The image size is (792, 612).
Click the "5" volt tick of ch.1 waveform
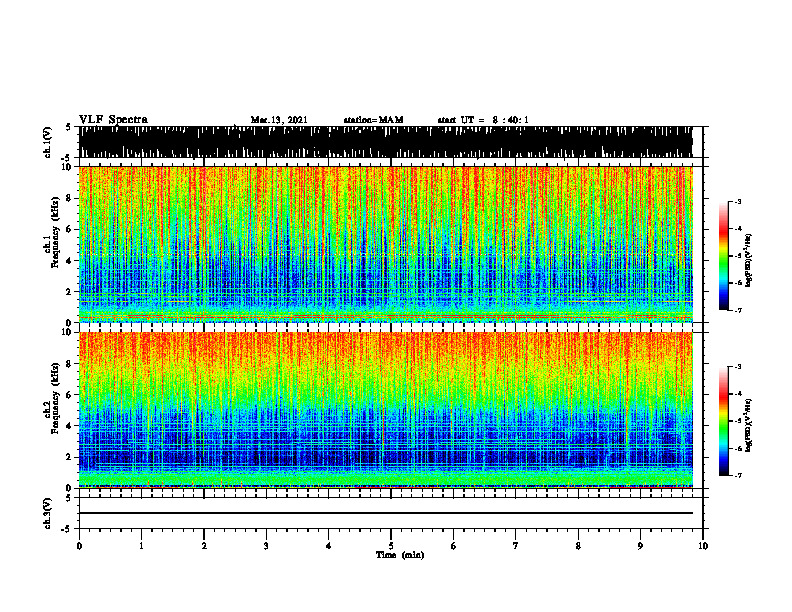pos(68,127)
